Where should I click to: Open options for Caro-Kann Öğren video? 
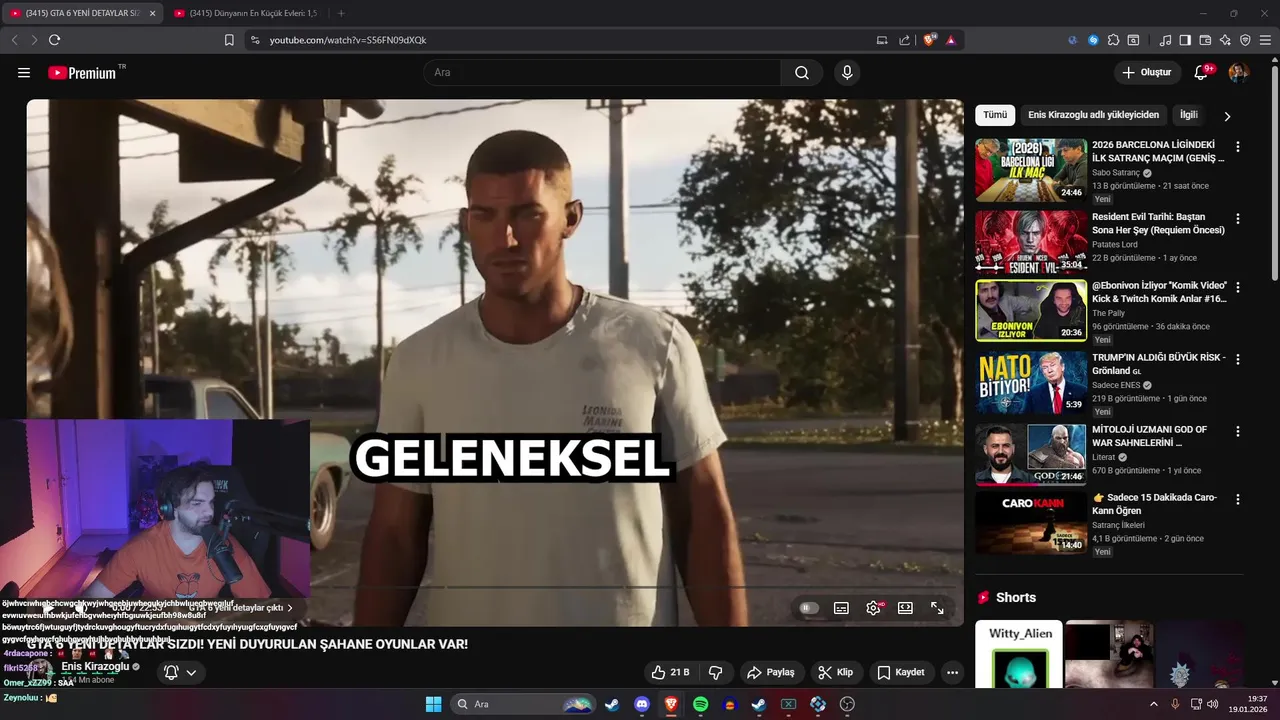(x=1238, y=499)
